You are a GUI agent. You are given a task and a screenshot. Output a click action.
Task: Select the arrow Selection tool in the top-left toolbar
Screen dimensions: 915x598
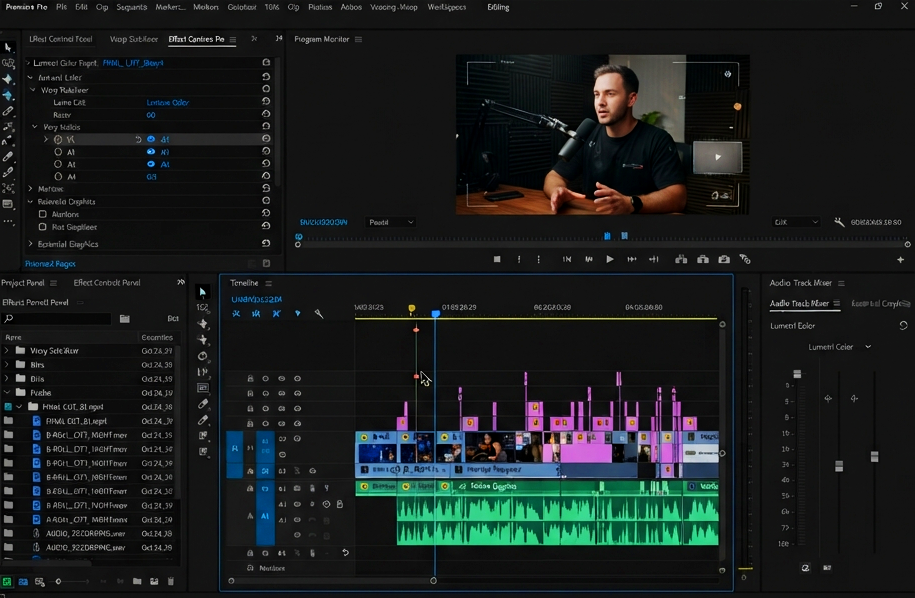[x=8, y=47]
